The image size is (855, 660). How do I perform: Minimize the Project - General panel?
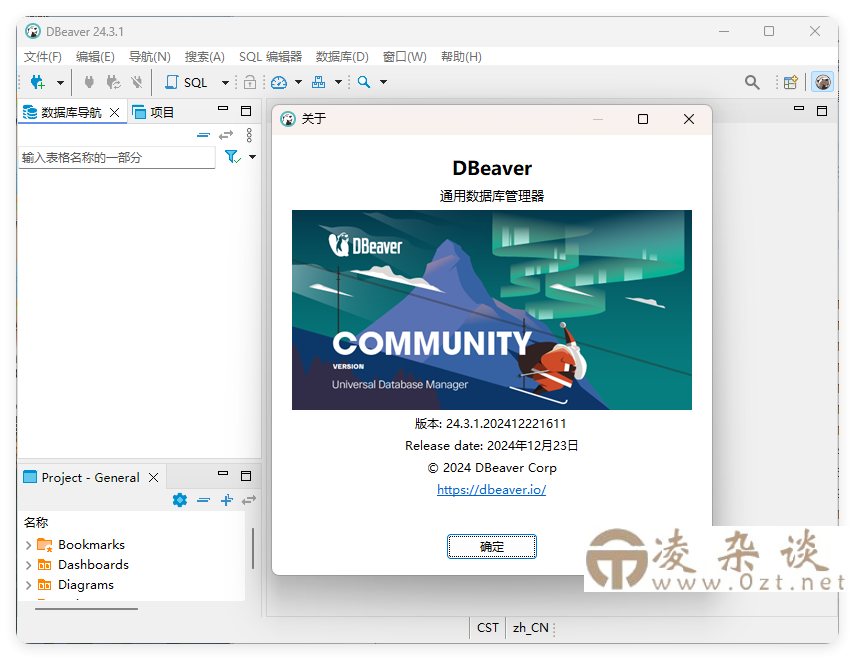(223, 473)
